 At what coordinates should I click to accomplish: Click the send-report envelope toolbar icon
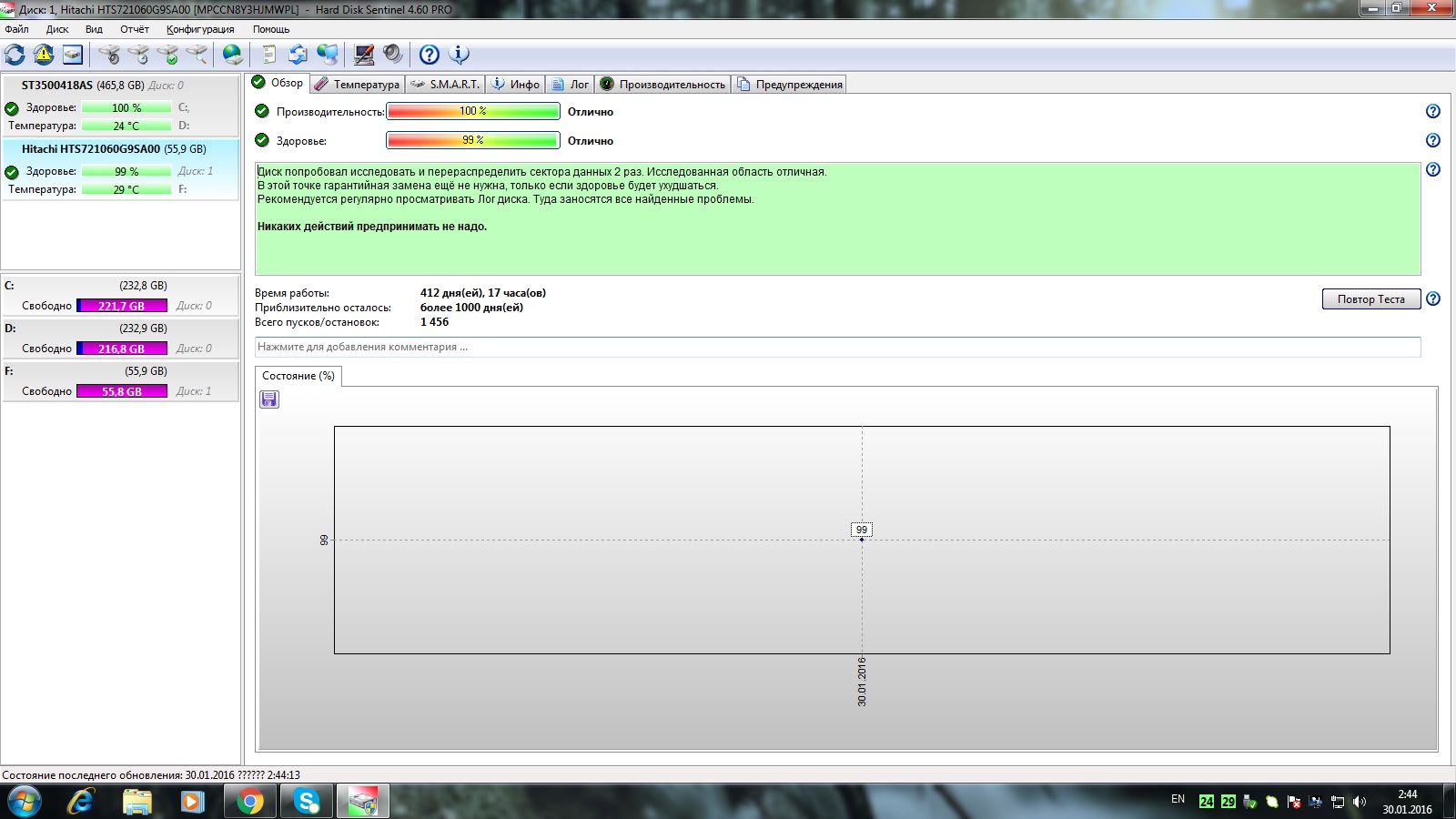pyautogui.click(x=298, y=55)
